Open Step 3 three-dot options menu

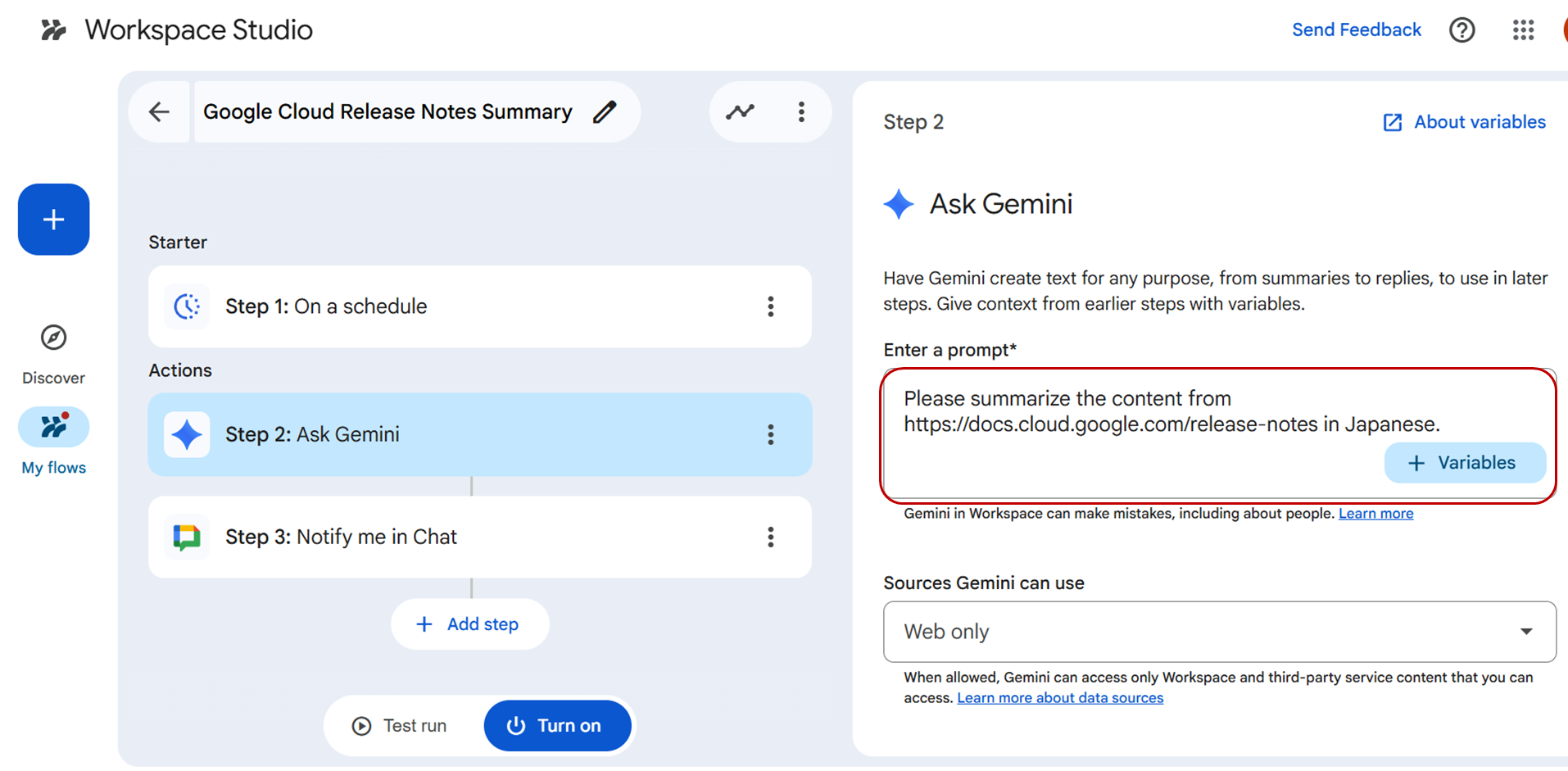[x=770, y=537]
